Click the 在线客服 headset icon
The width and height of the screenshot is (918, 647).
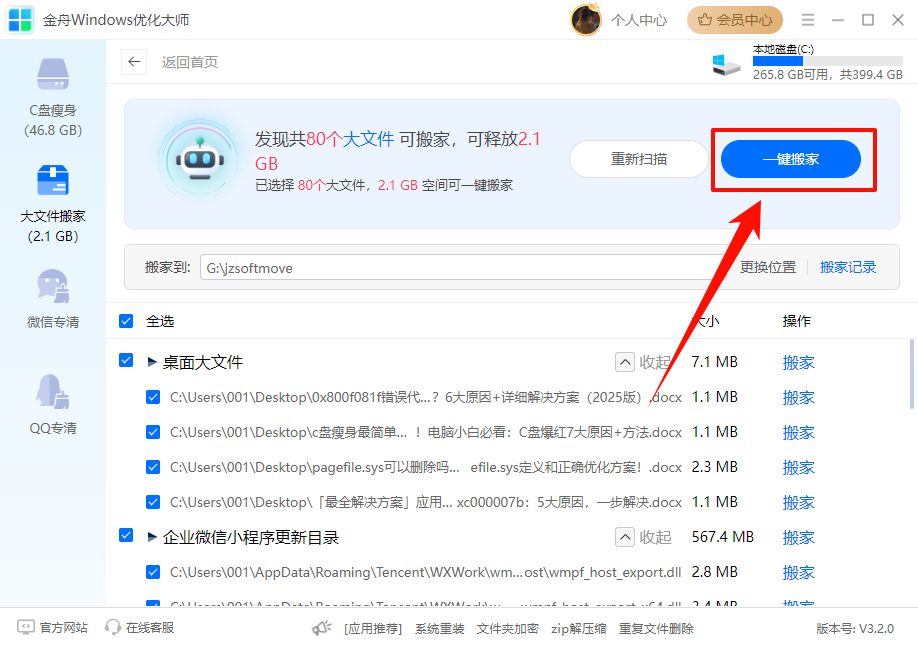point(112,627)
